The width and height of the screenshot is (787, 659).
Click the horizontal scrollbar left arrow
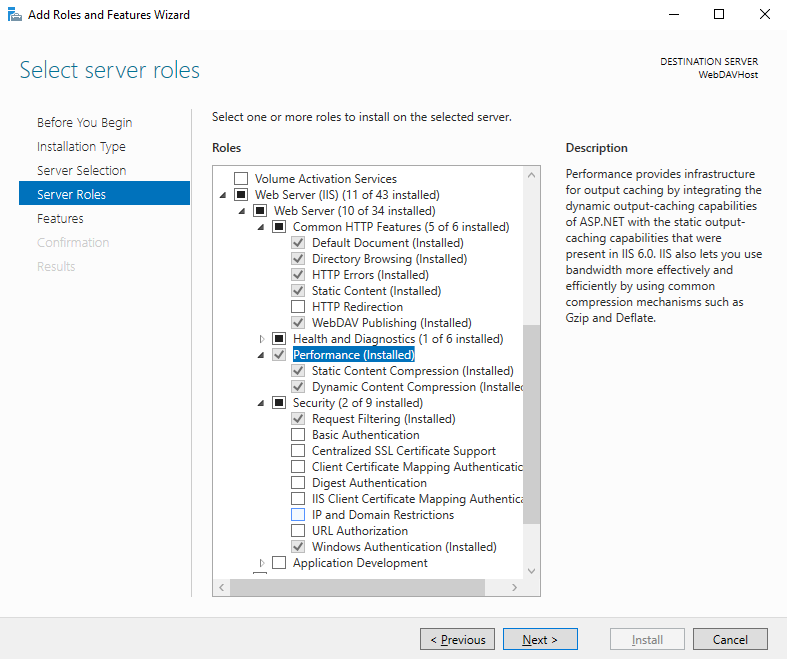click(x=222, y=587)
